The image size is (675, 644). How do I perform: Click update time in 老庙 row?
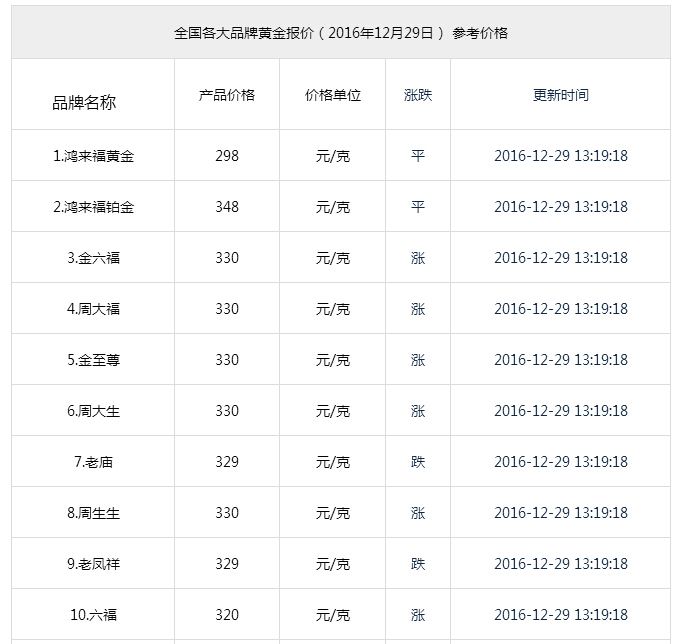tap(560, 462)
